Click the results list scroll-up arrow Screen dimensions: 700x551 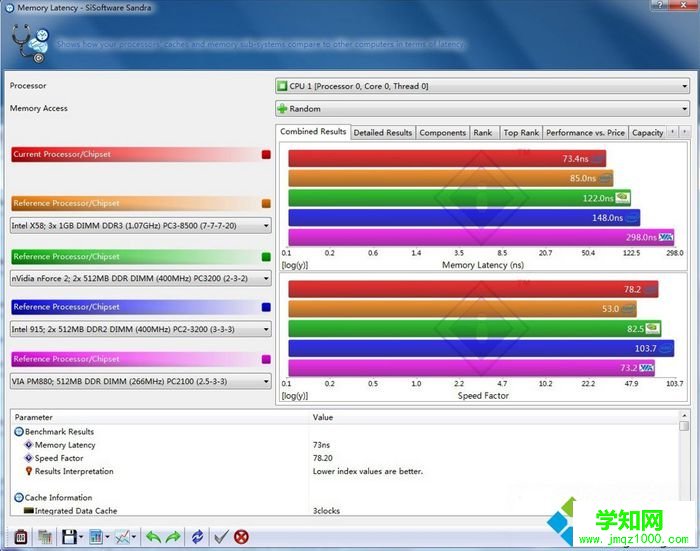point(684,416)
